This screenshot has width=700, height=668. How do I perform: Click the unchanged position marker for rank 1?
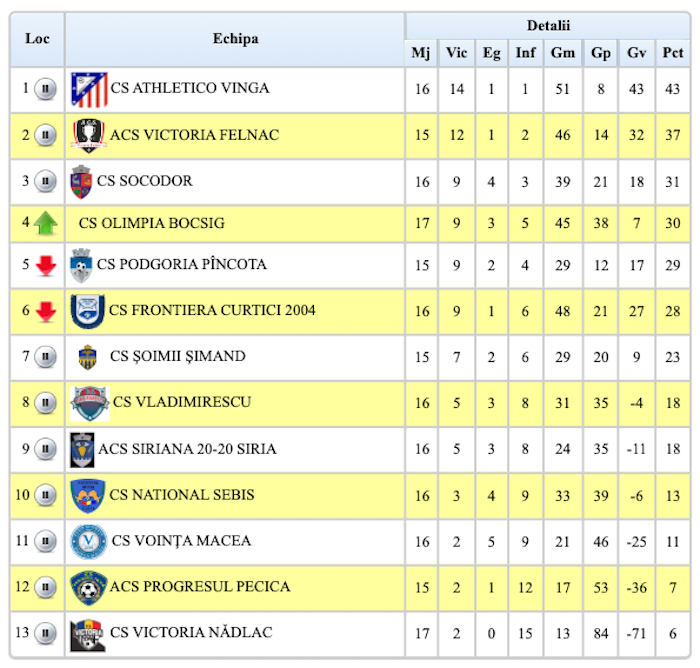[x=46, y=89]
